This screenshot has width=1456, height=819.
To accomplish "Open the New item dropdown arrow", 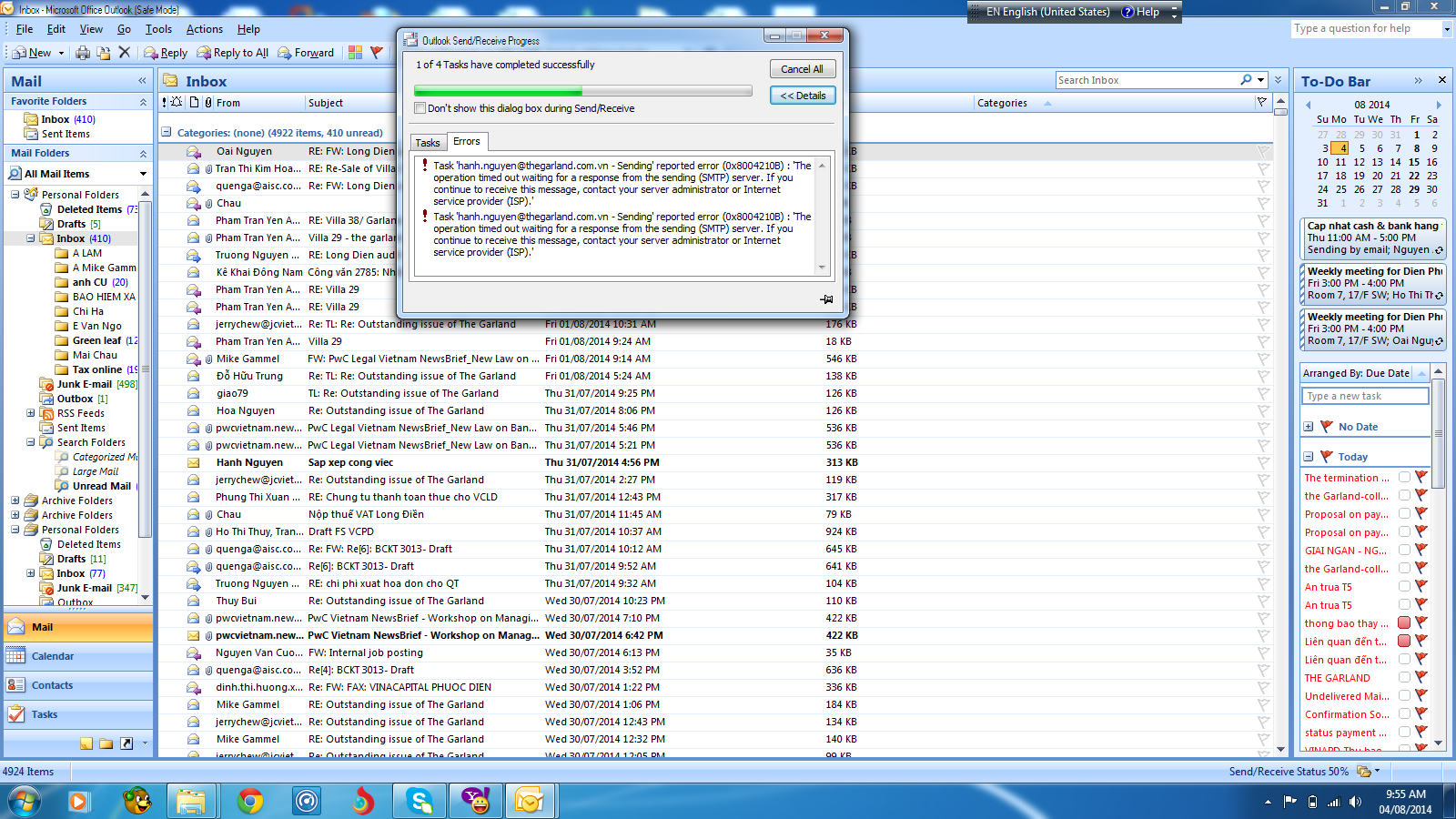I will pyautogui.click(x=61, y=54).
